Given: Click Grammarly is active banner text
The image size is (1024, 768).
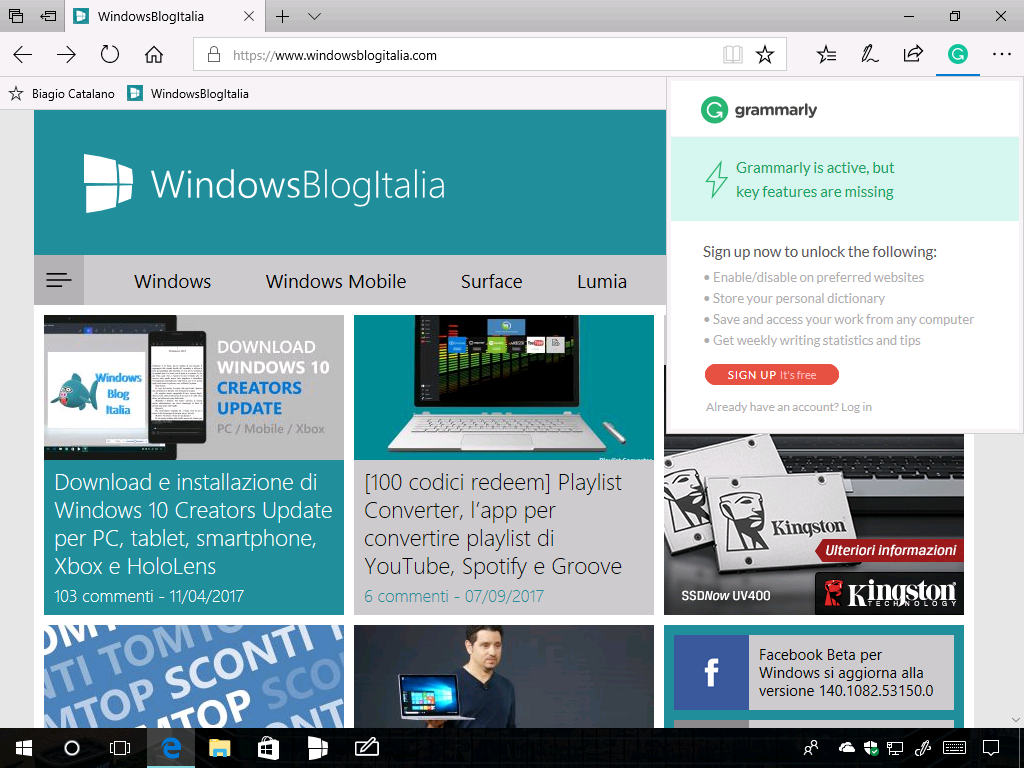Looking at the screenshot, I should click(x=815, y=180).
